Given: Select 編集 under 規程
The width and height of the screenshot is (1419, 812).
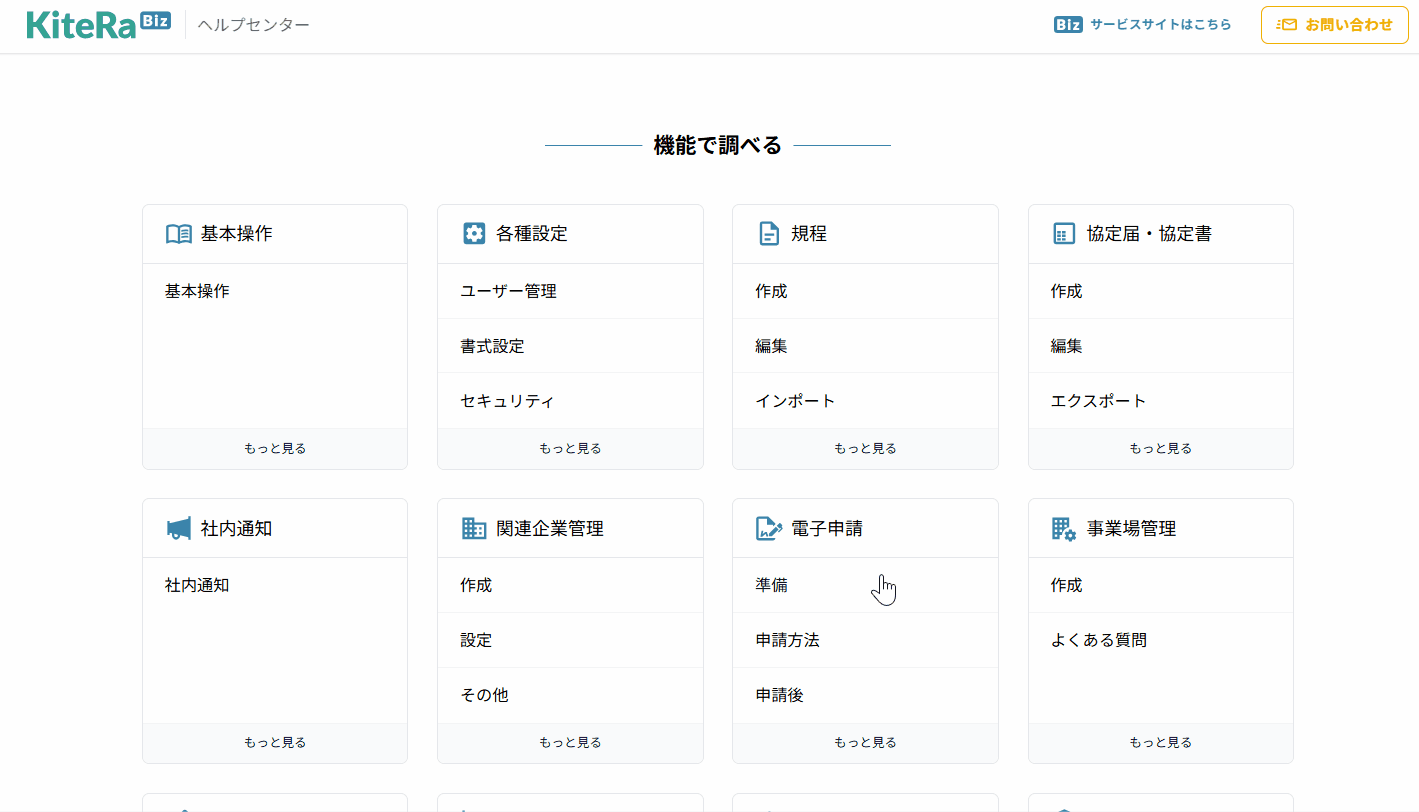Looking at the screenshot, I should click(865, 346).
